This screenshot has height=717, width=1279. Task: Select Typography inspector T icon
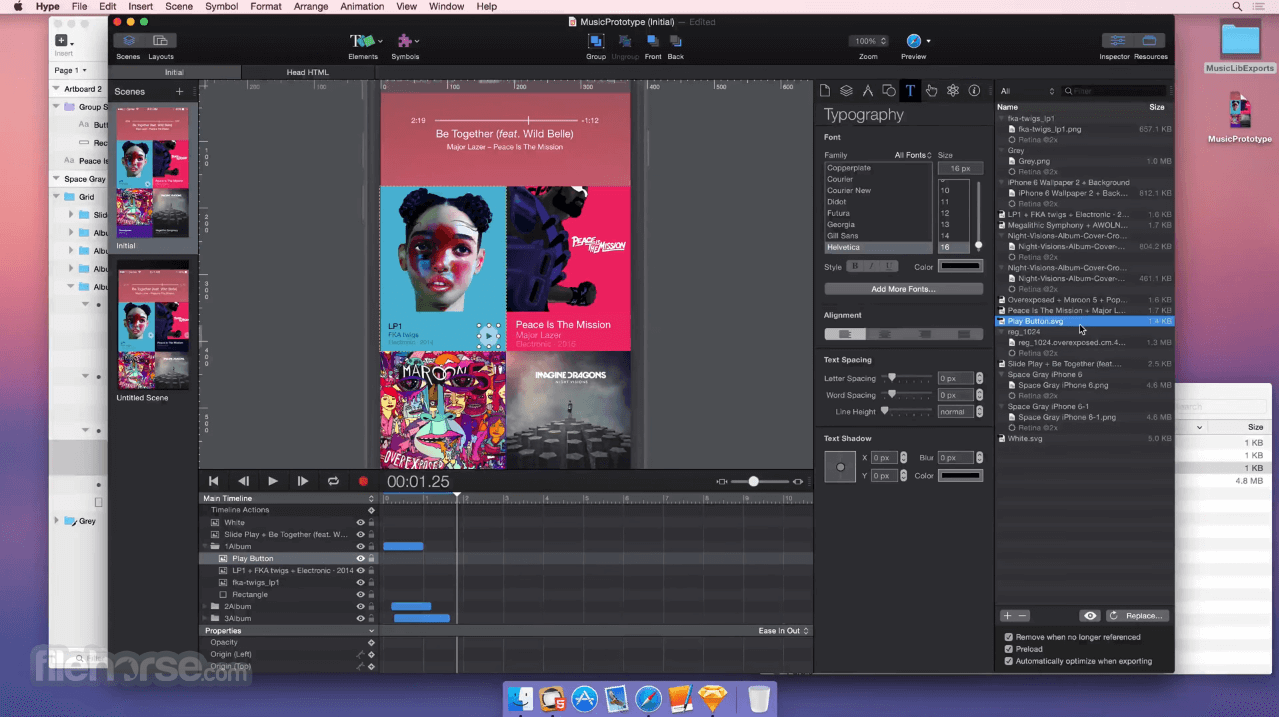click(x=910, y=91)
